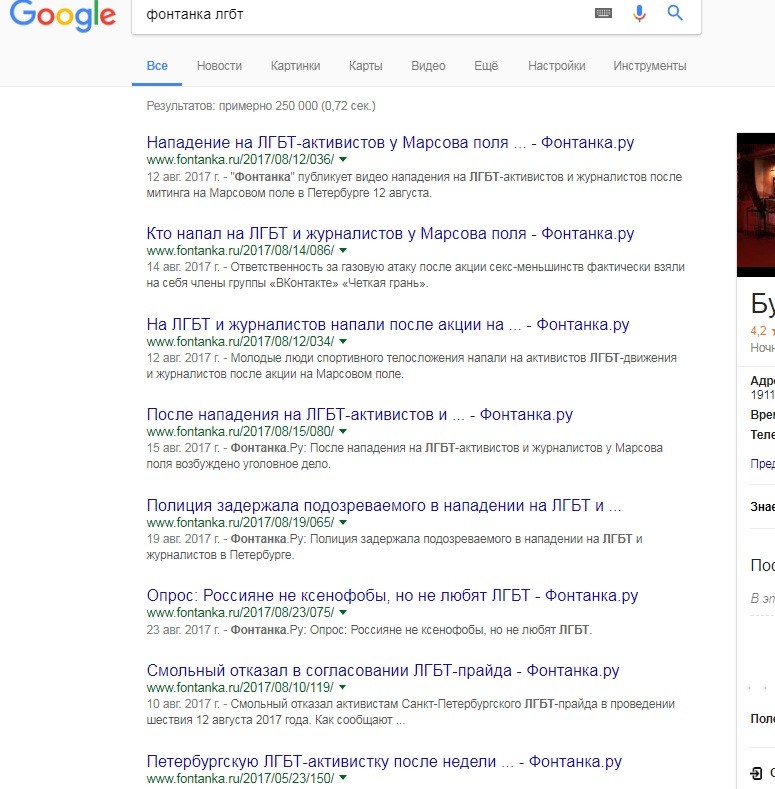Open the Карты tab
The width and height of the screenshot is (775, 789).
click(365, 66)
